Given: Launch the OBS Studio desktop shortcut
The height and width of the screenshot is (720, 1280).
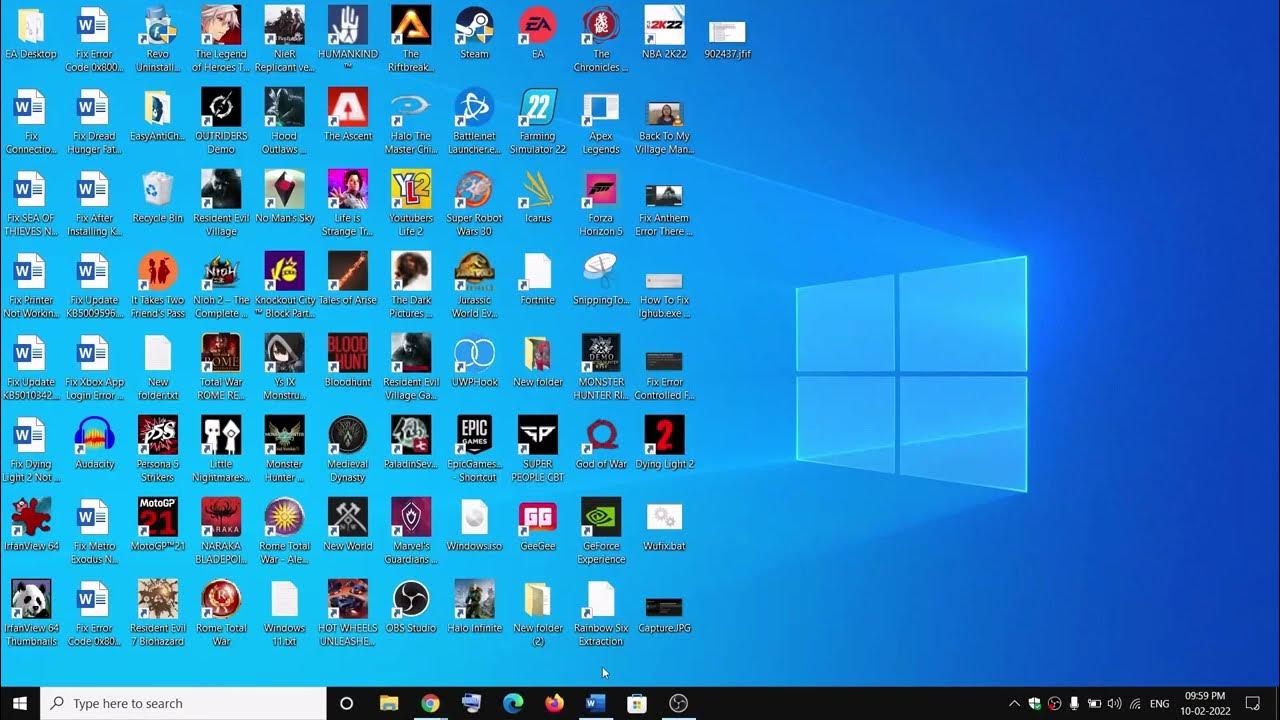Looking at the screenshot, I should point(411,607).
